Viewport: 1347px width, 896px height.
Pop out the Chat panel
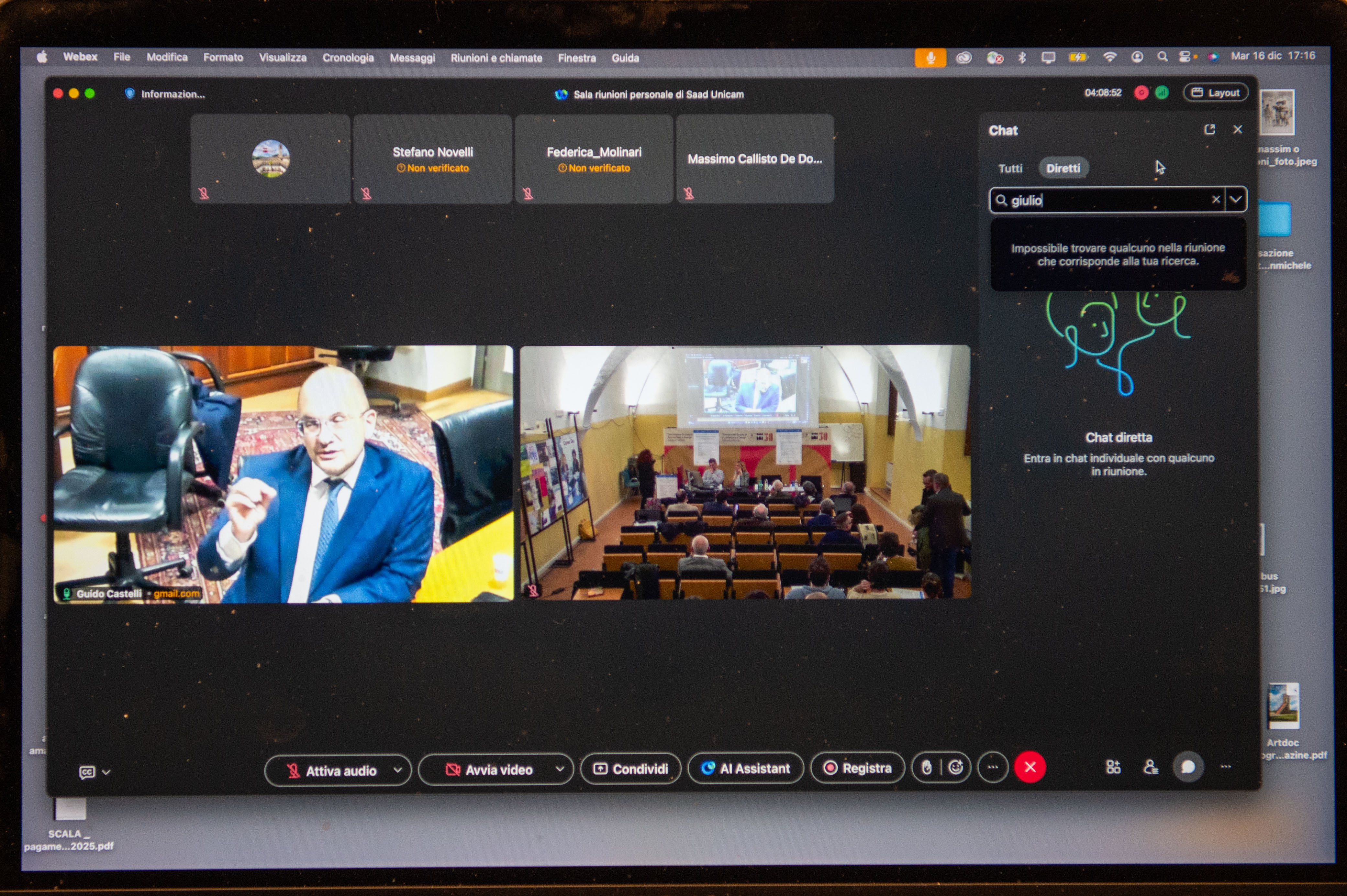1209,130
